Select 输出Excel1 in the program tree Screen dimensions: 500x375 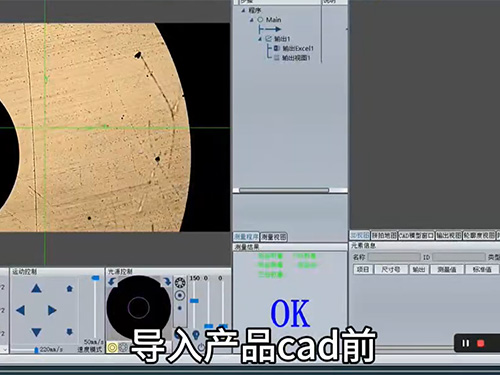click(x=298, y=48)
